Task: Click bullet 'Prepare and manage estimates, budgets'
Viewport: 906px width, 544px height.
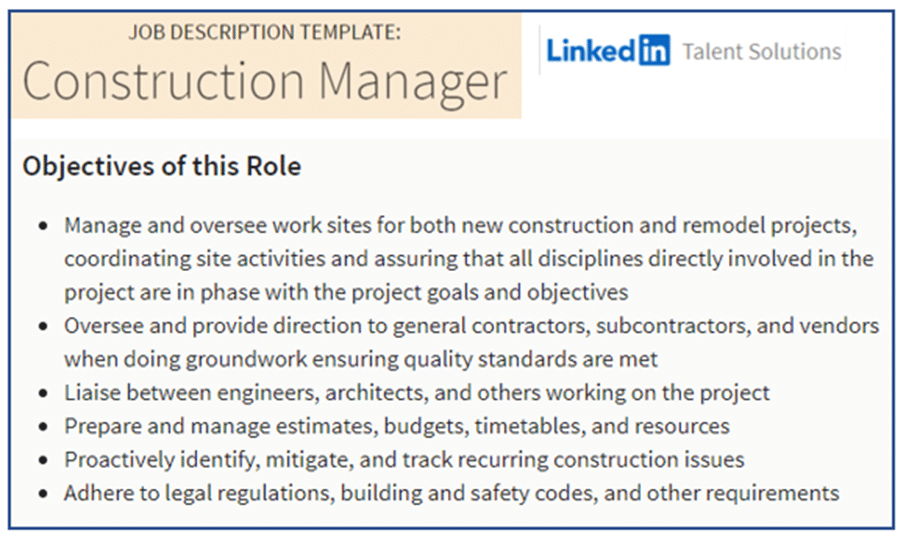Action: [x=397, y=426]
